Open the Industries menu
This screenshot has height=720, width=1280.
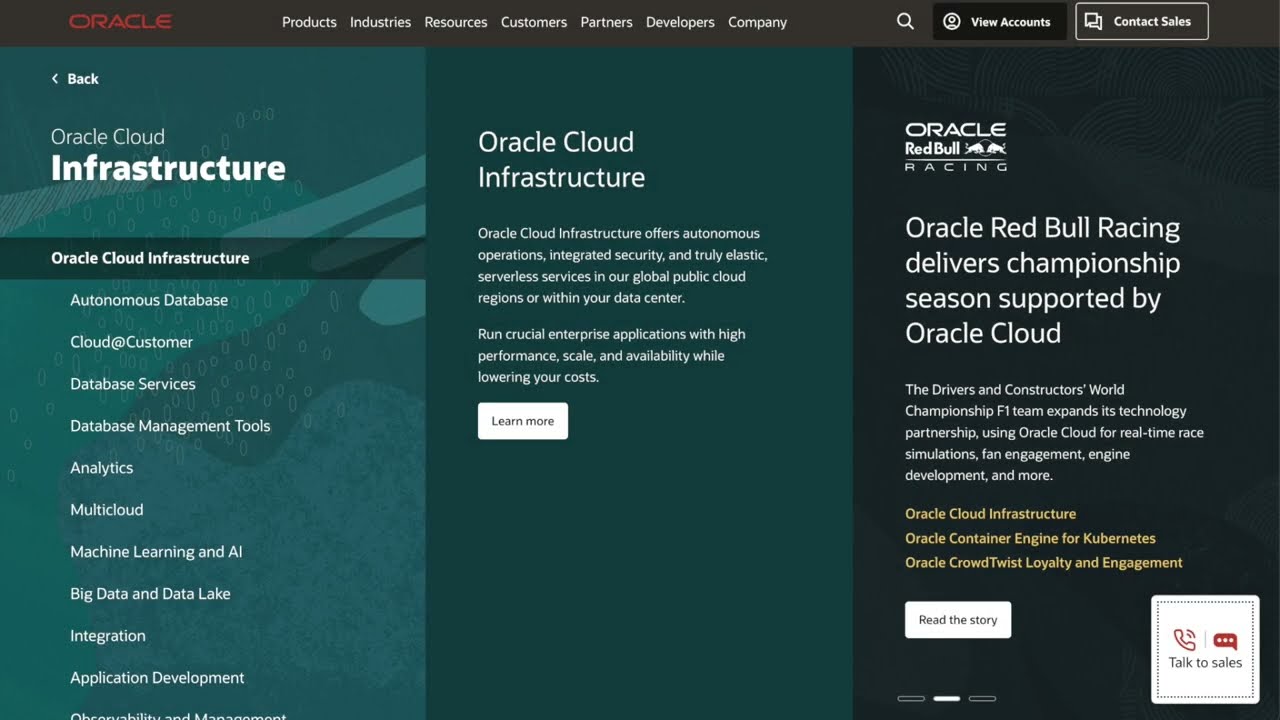click(380, 22)
